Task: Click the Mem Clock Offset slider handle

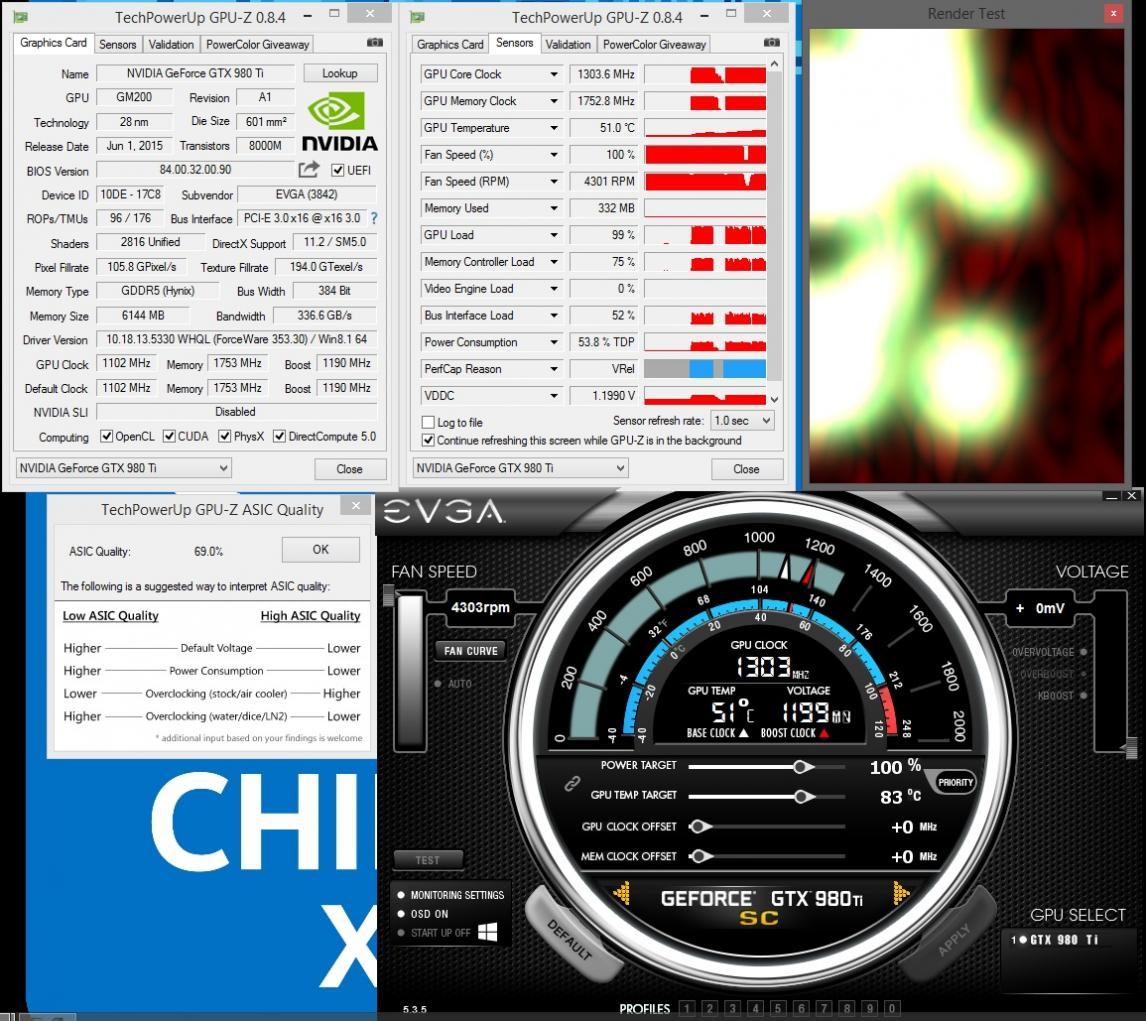Action: tap(699, 856)
